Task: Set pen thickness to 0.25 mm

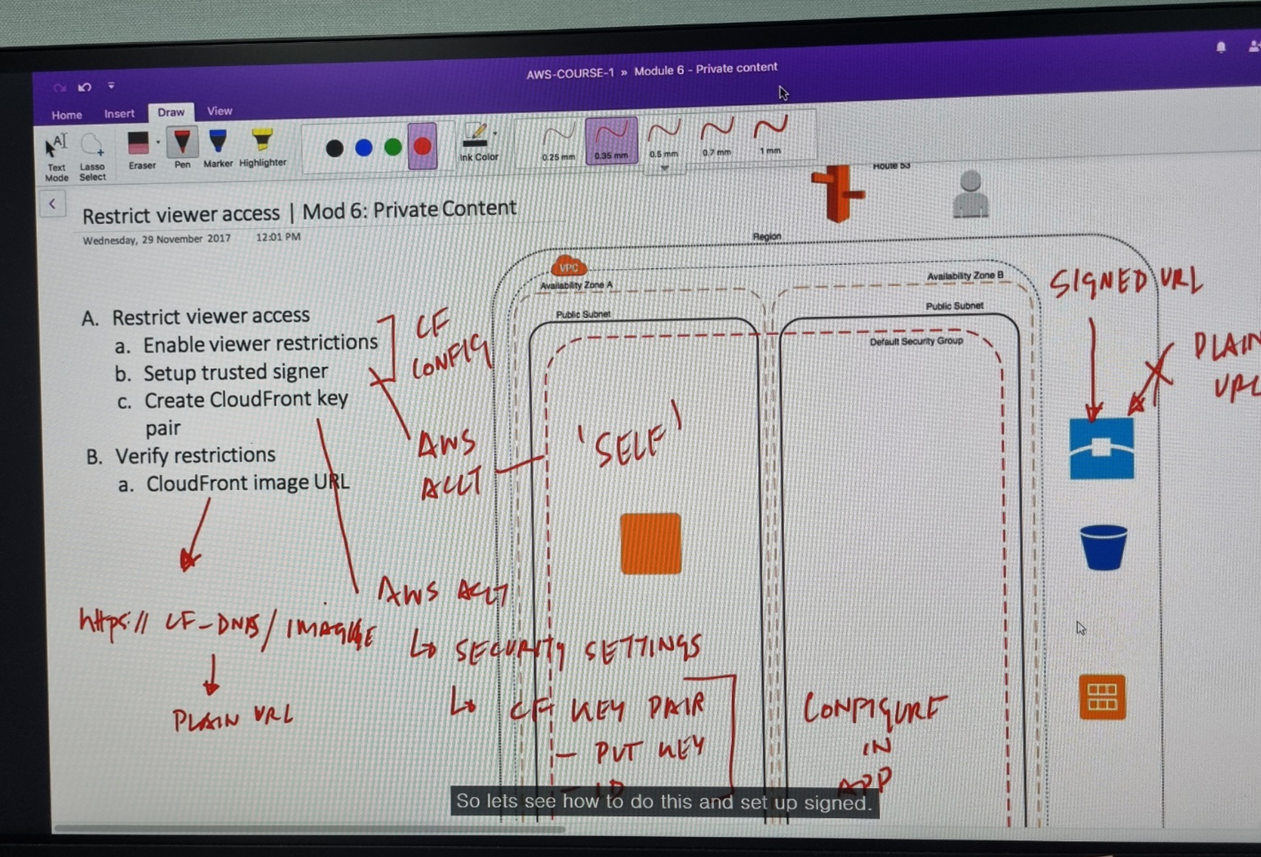Action: 557,140
